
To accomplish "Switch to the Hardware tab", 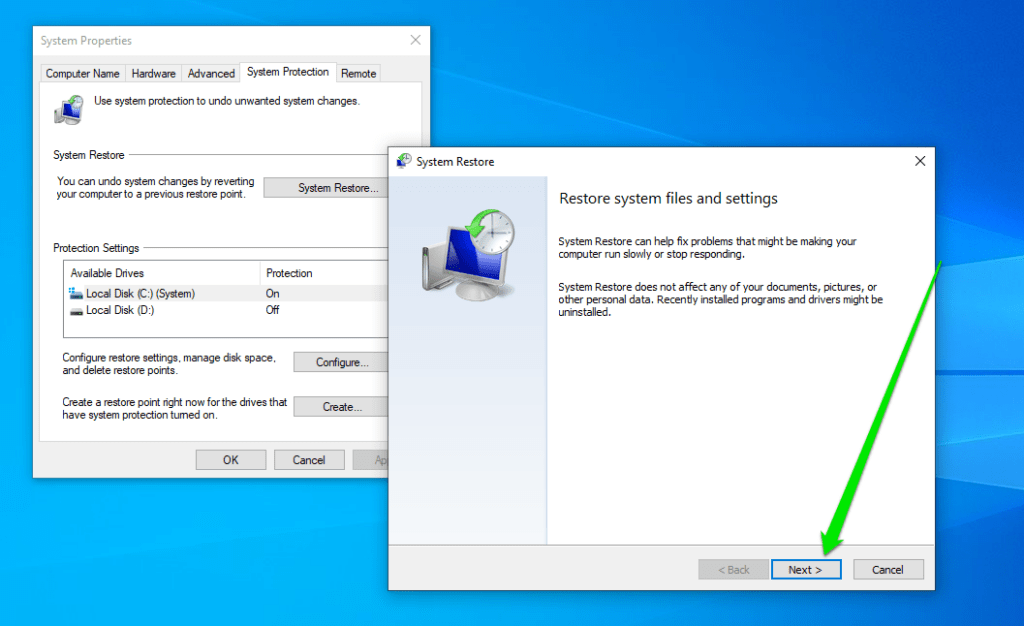I will point(153,72).
